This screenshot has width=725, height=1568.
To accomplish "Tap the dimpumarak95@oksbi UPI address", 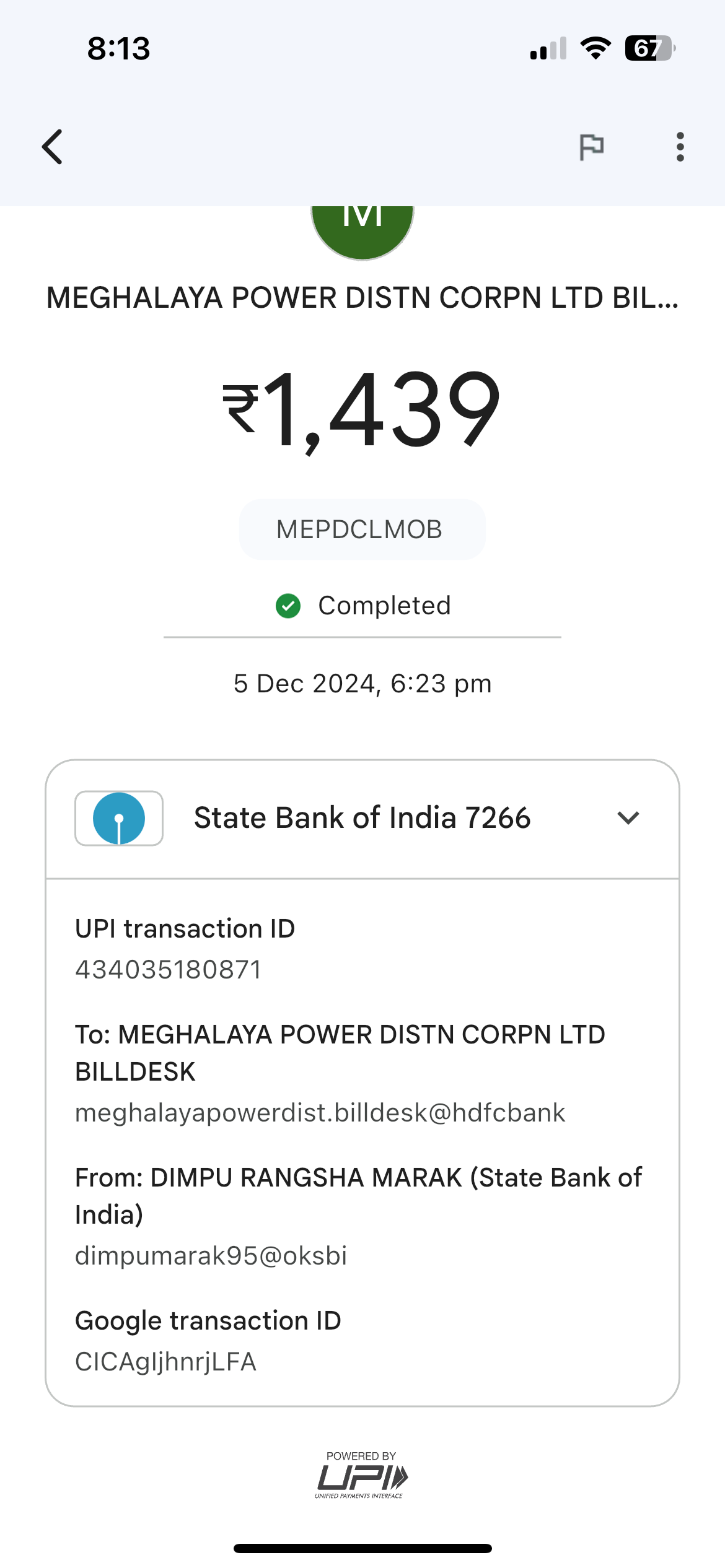I will click(211, 1256).
